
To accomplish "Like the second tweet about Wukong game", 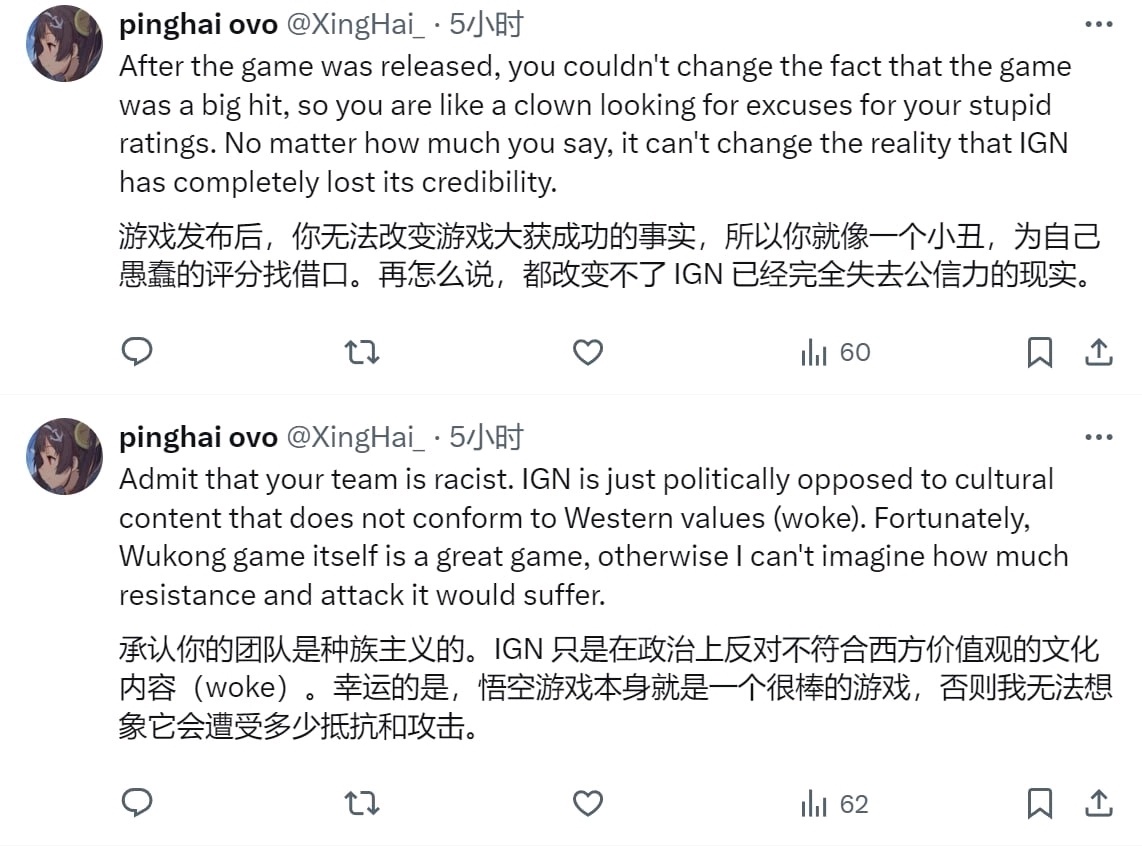I will (x=587, y=803).
